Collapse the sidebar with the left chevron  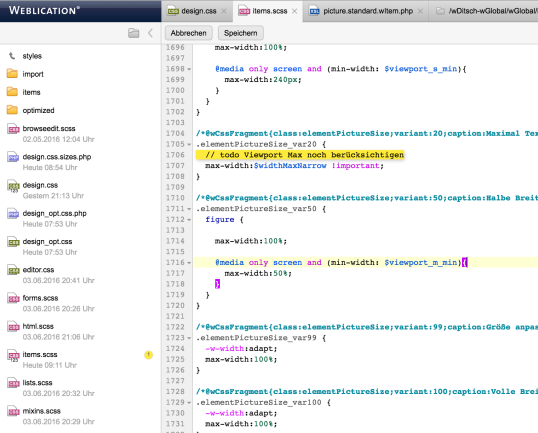point(150,33)
